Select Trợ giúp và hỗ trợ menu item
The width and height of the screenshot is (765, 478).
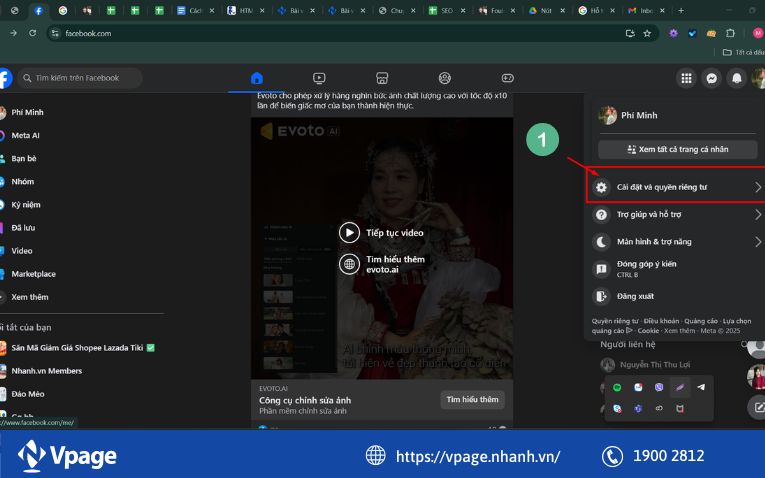(677, 215)
